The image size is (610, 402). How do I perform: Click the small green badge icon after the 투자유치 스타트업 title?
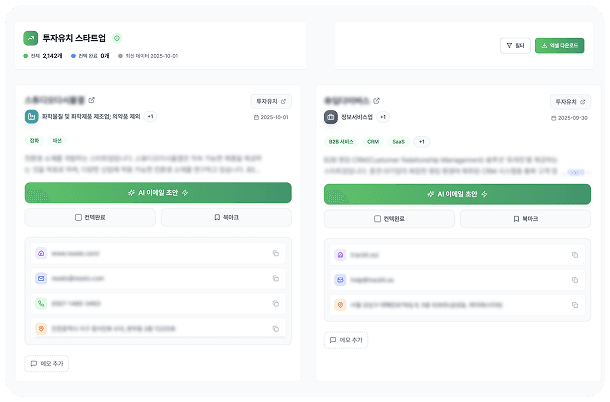(117, 38)
